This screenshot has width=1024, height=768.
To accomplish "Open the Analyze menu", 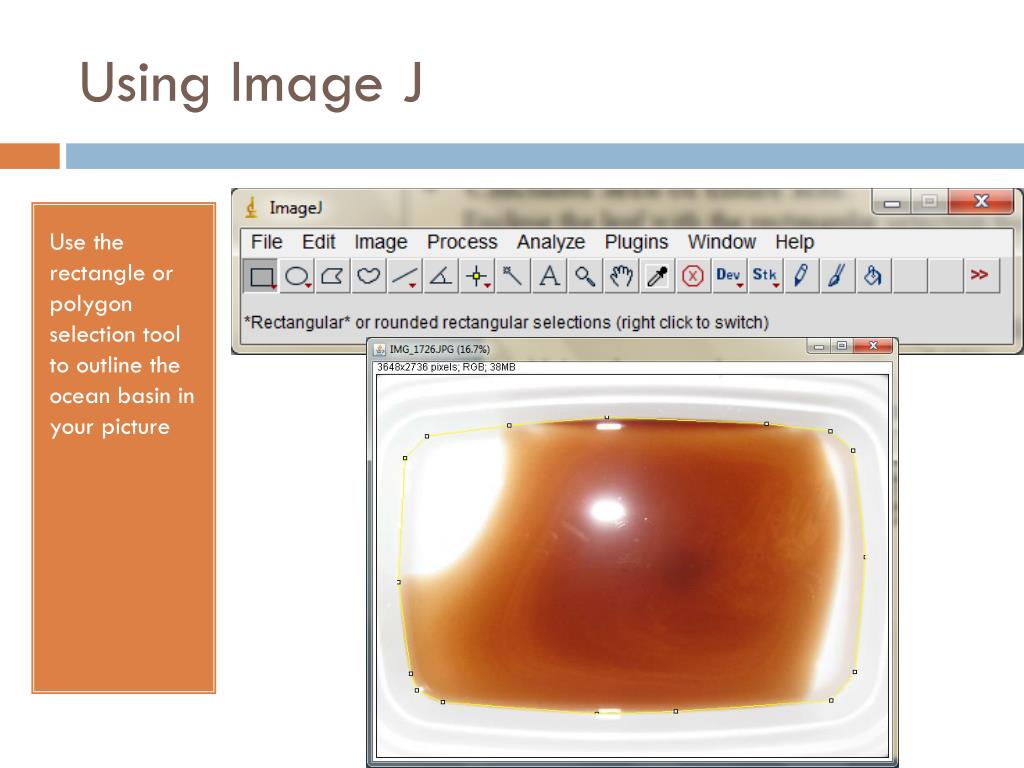I will (551, 242).
